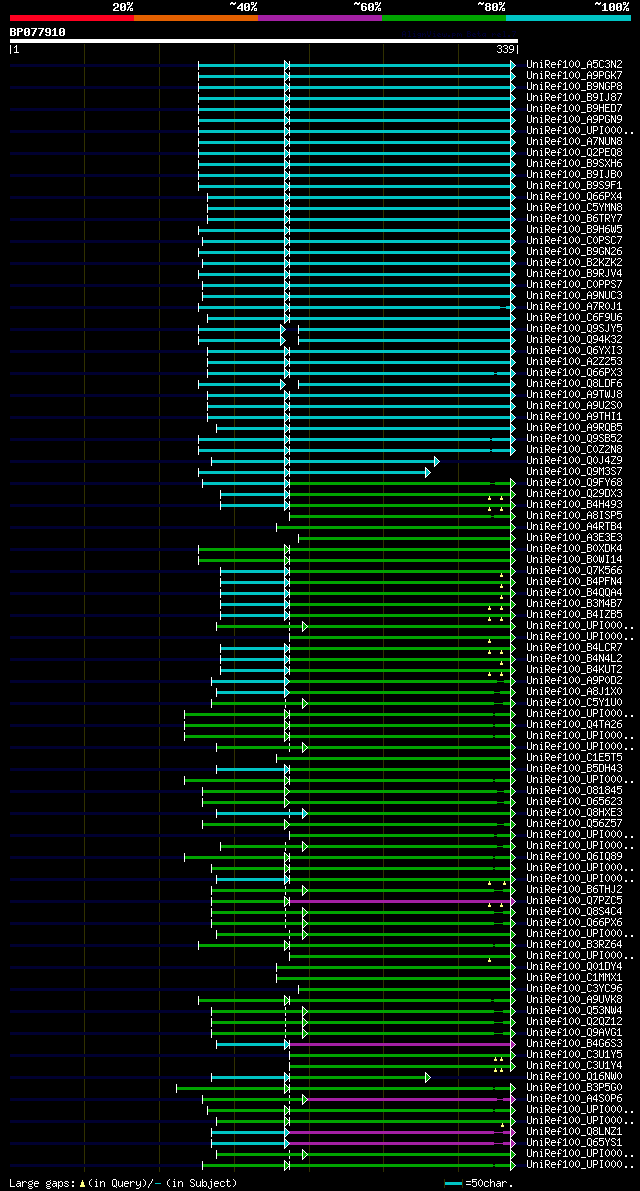This screenshot has width=640, height=1191.
Task: Open hit UniRef100_A9PGN9
Action: 574,120
